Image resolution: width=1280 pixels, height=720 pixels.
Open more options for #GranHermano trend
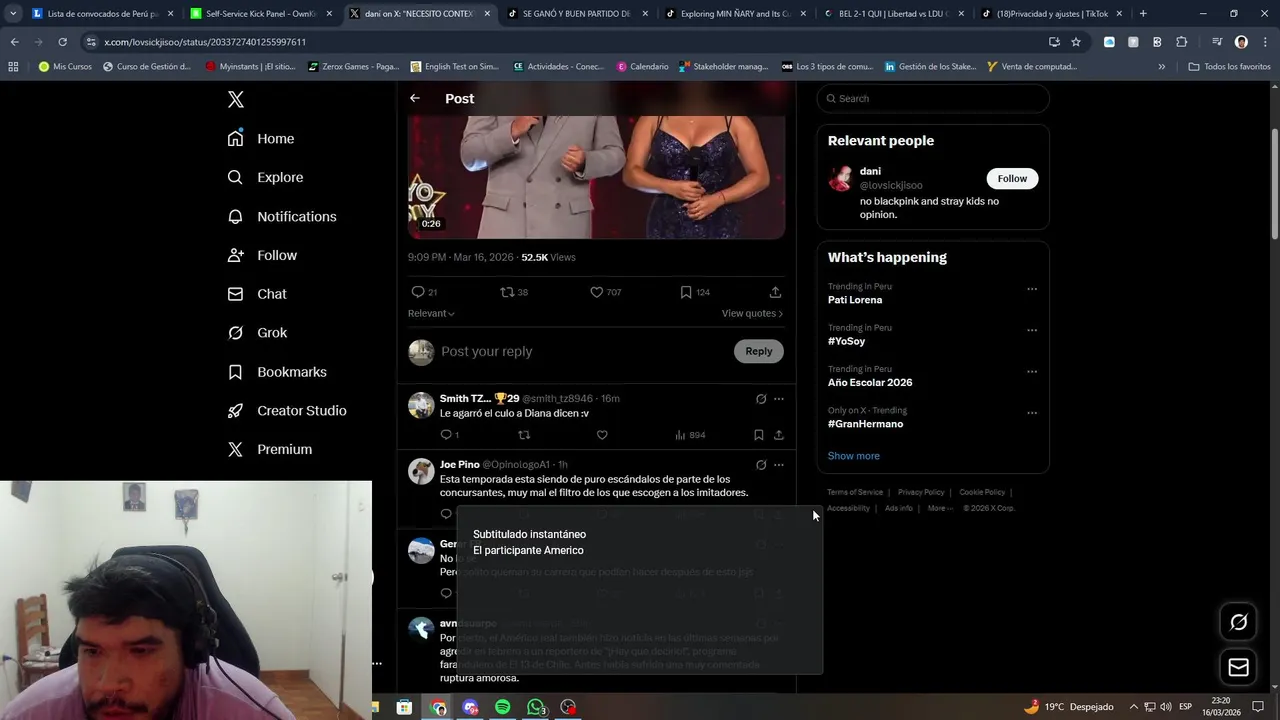tap(1032, 412)
